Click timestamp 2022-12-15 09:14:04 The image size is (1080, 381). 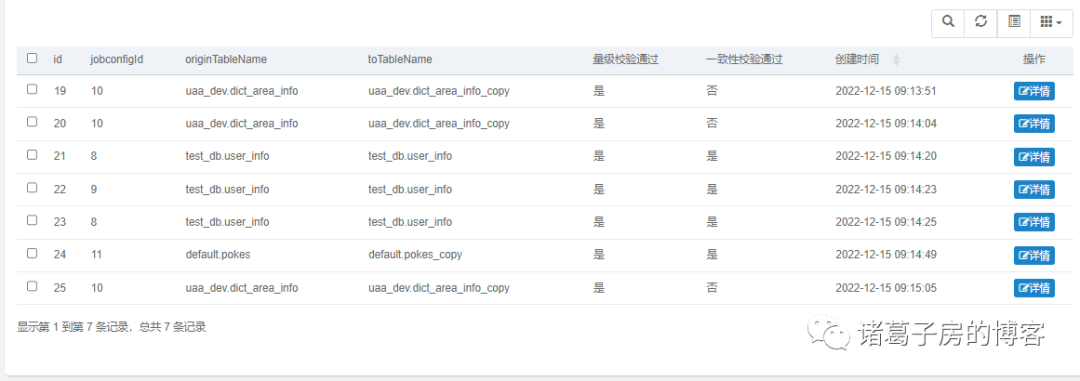coord(886,123)
